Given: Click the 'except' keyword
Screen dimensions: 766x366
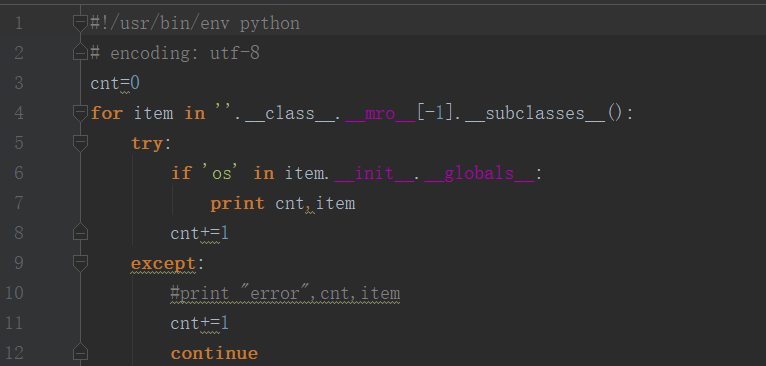Looking at the screenshot, I should (x=163, y=264).
